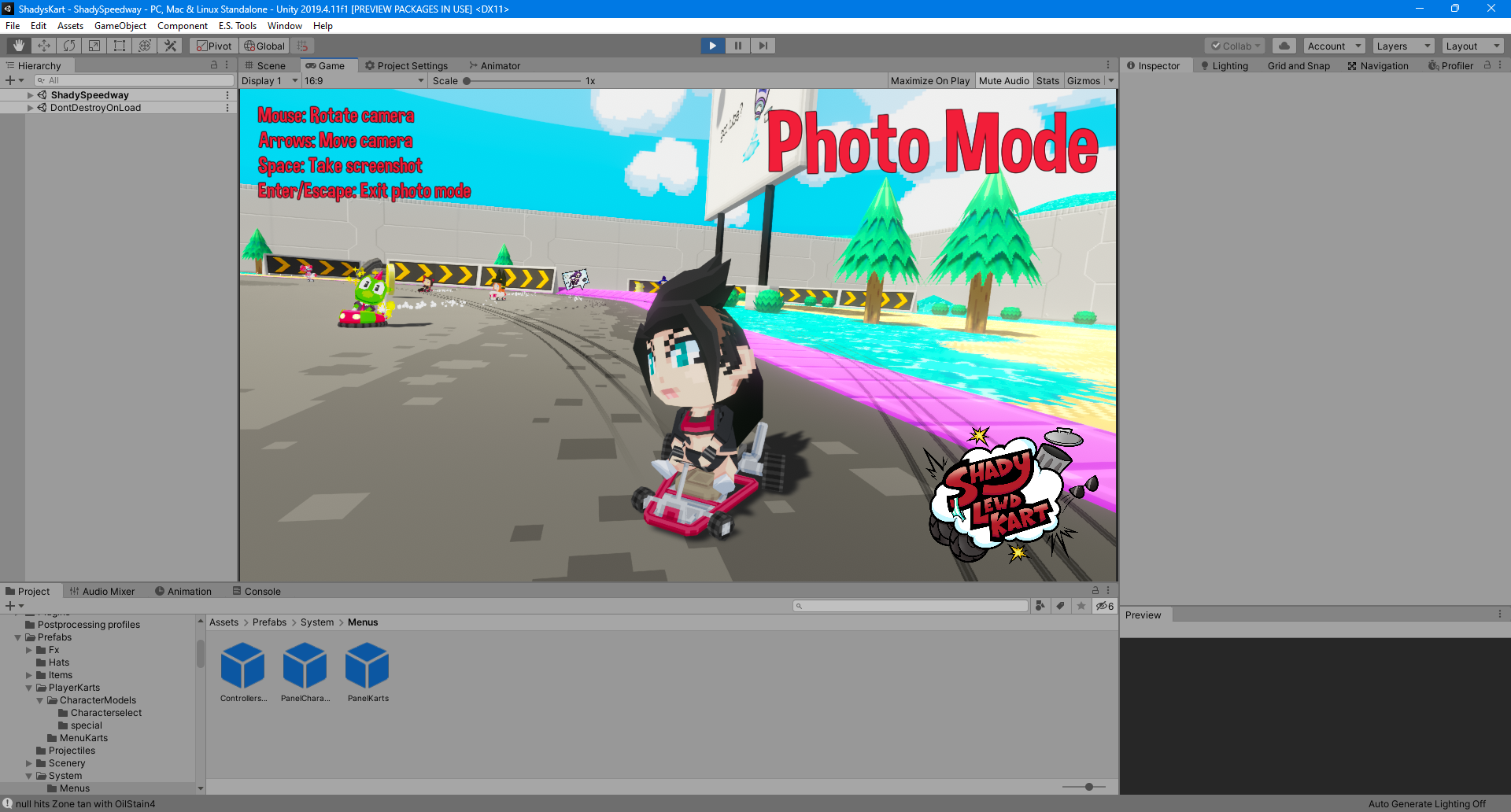
Task: Switch to the Lighting tab
Action: point(1225,65)
